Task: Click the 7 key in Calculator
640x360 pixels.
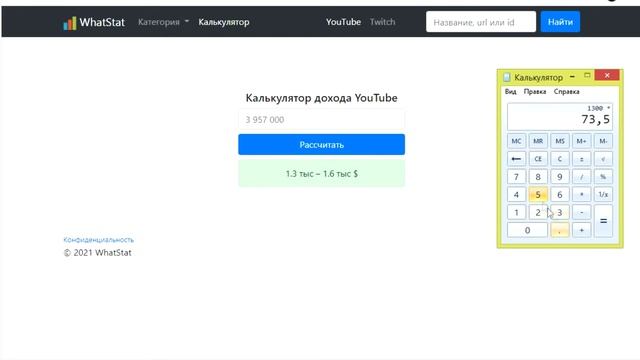Action: pos(516,177)
